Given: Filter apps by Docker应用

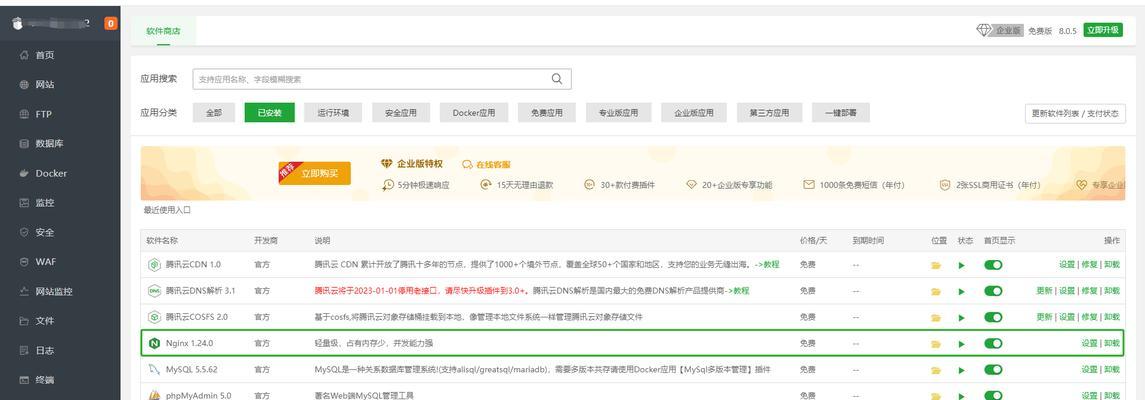Looking at the screenshot, I should pos(474,113).
